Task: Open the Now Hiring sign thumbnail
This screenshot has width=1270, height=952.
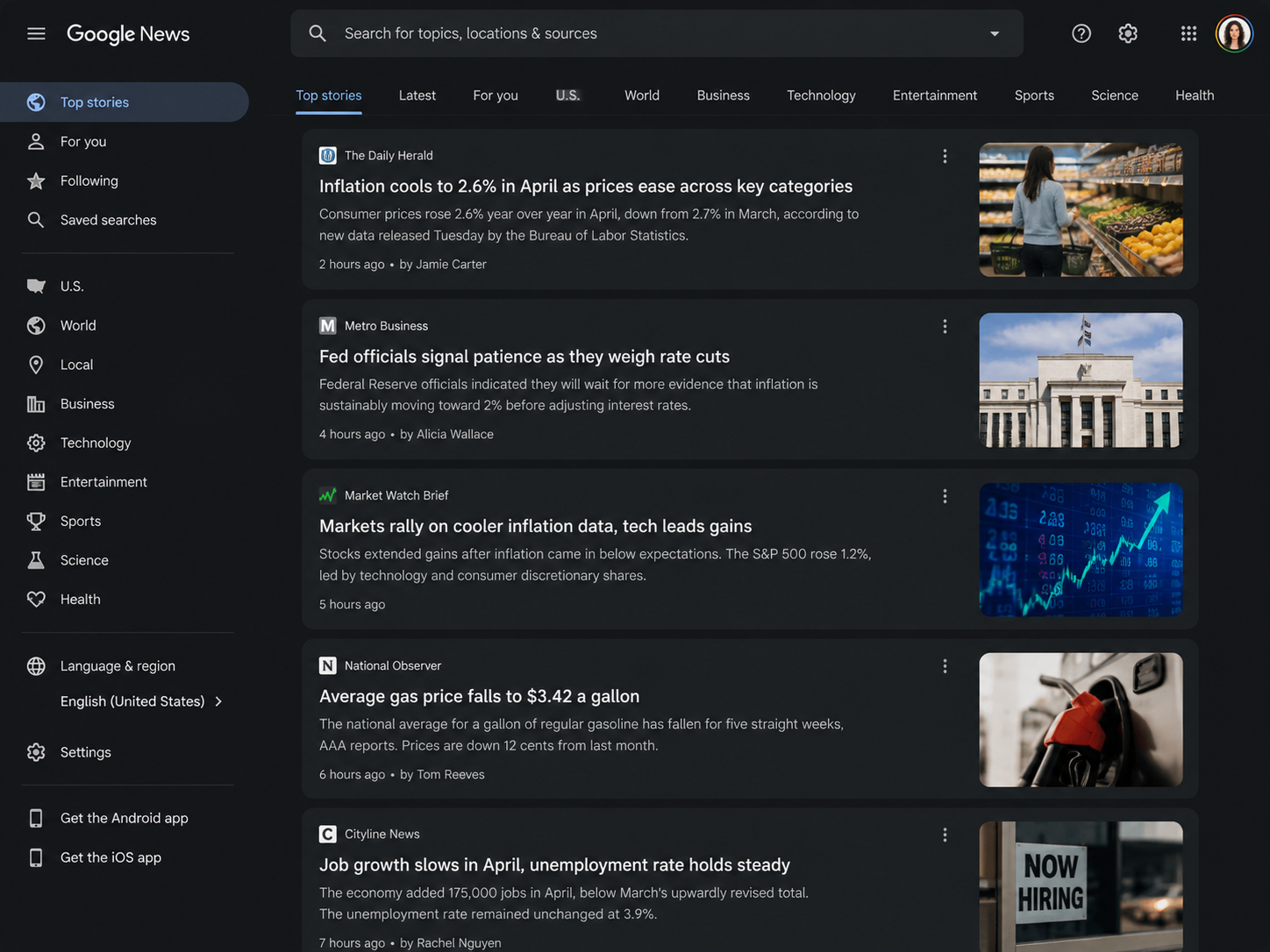Action: click(1081, 886)
